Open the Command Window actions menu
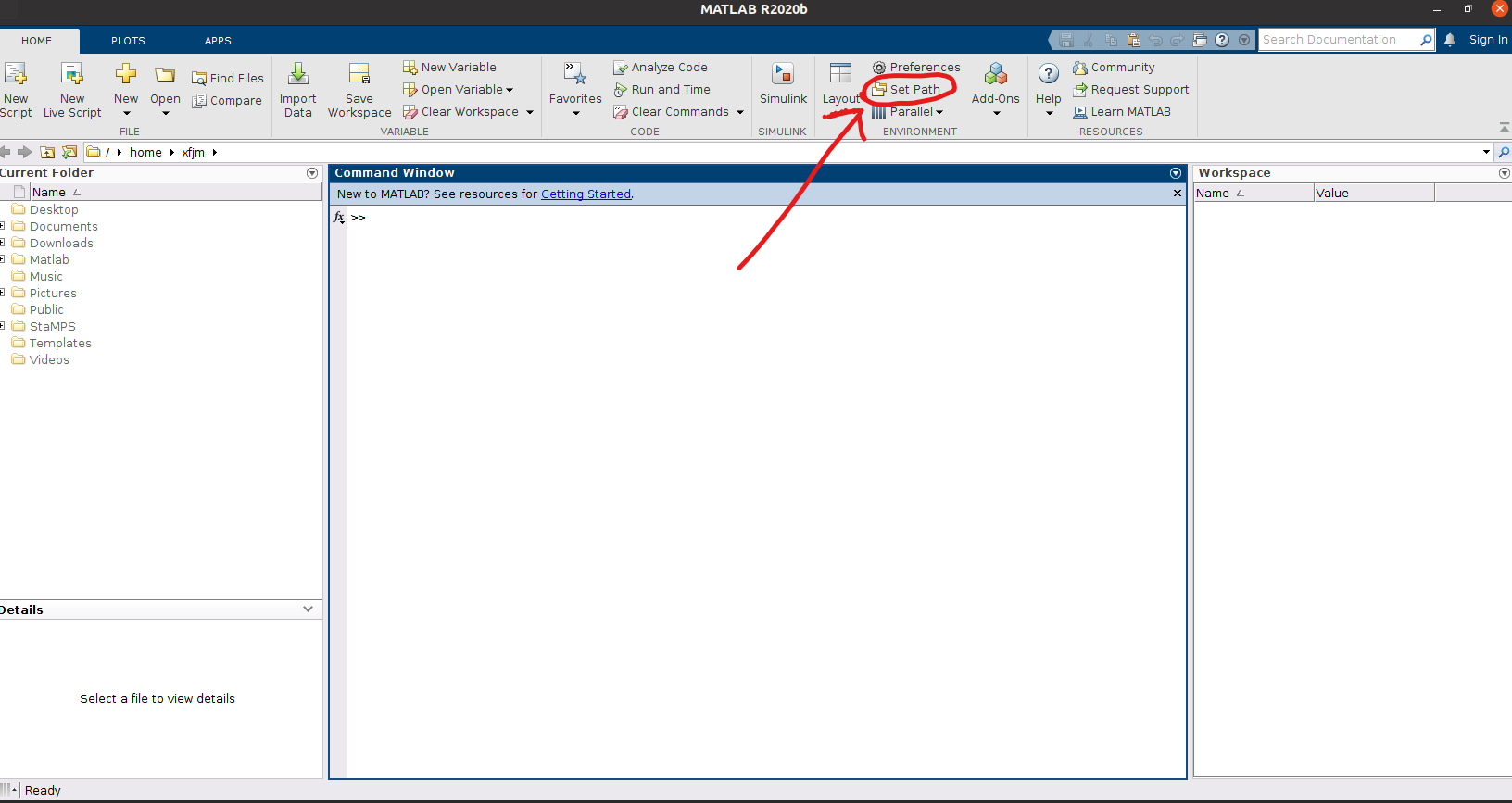The image size is (1512, 803). click(1176, 173)
